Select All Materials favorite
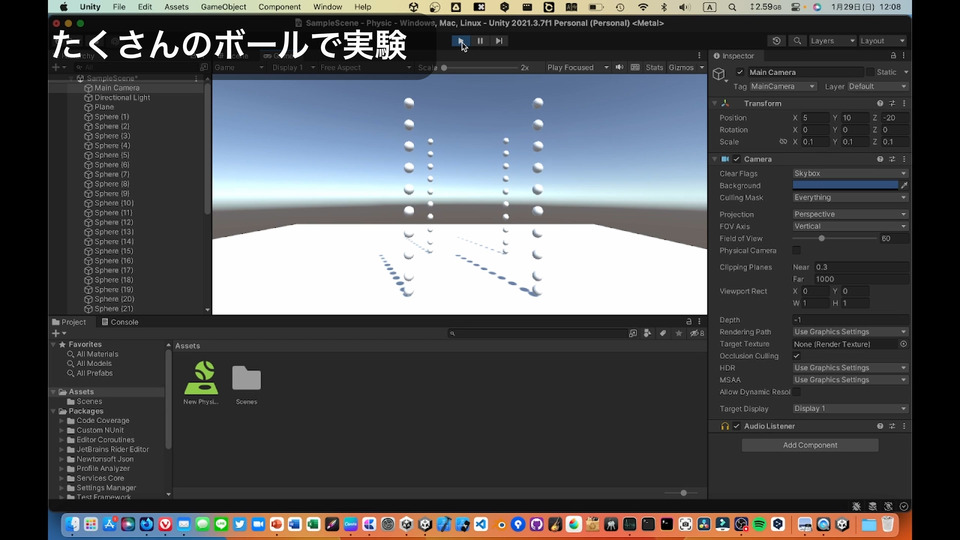 (97, 354)
